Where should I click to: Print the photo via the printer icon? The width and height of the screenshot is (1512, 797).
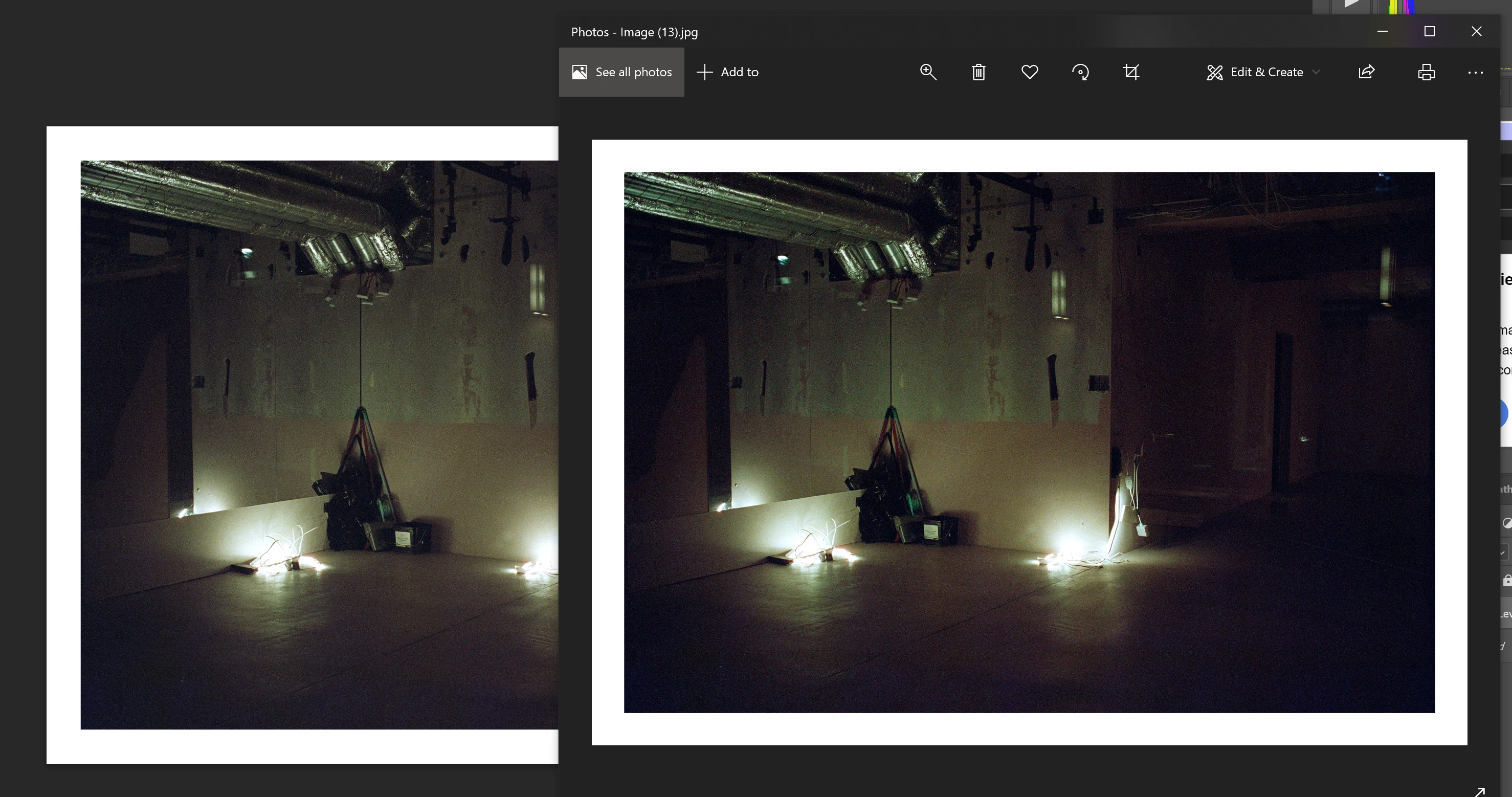pyautogui.click(x=1426, y=72)
